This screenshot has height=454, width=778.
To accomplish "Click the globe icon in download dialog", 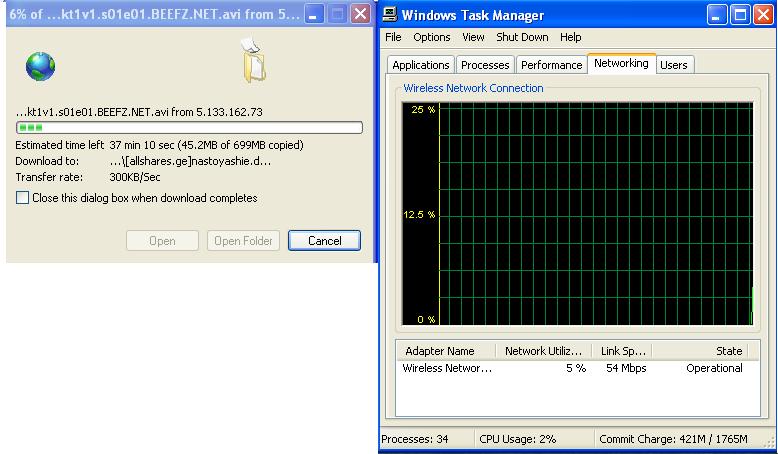I will [x=41, y=66].
